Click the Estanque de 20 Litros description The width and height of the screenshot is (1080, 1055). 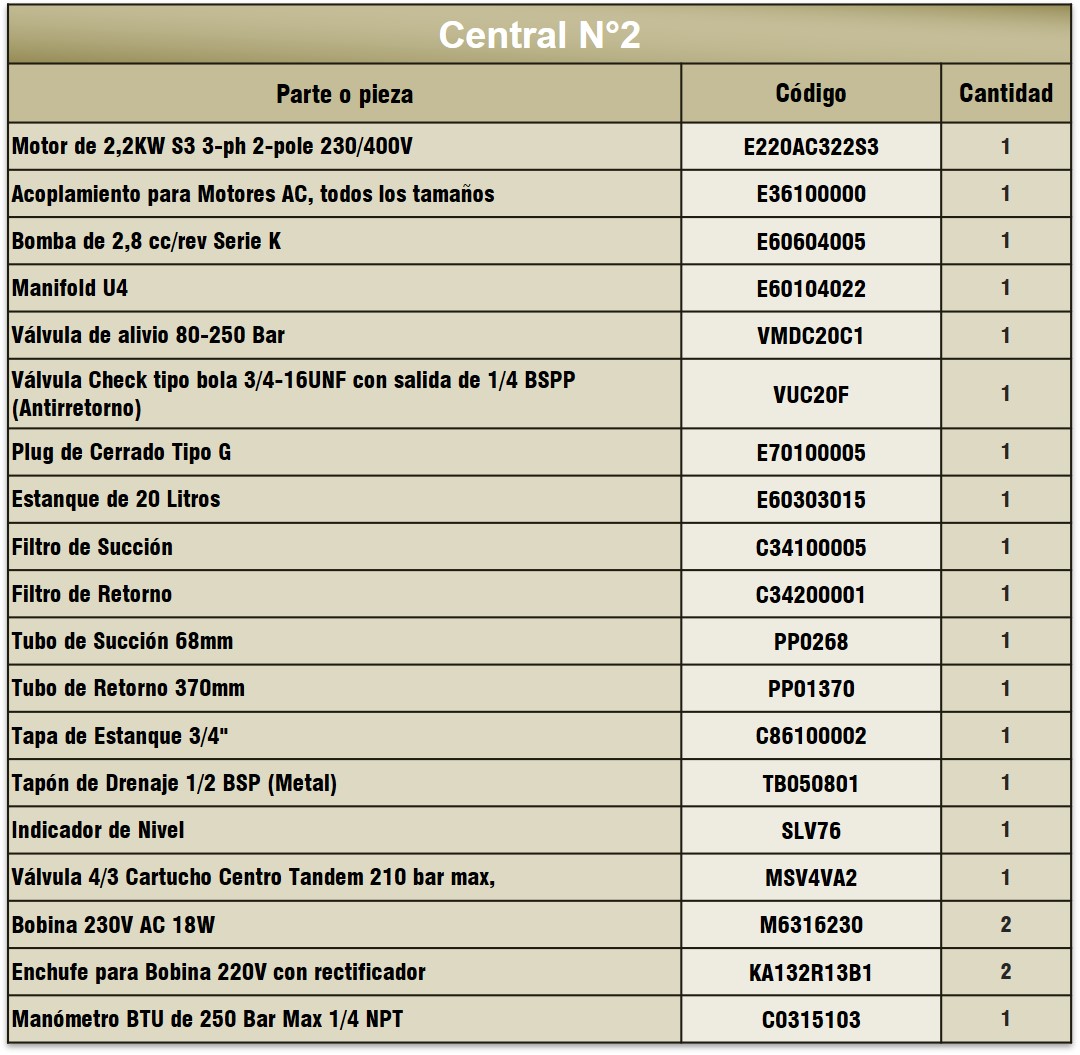(x=116, y=499)
